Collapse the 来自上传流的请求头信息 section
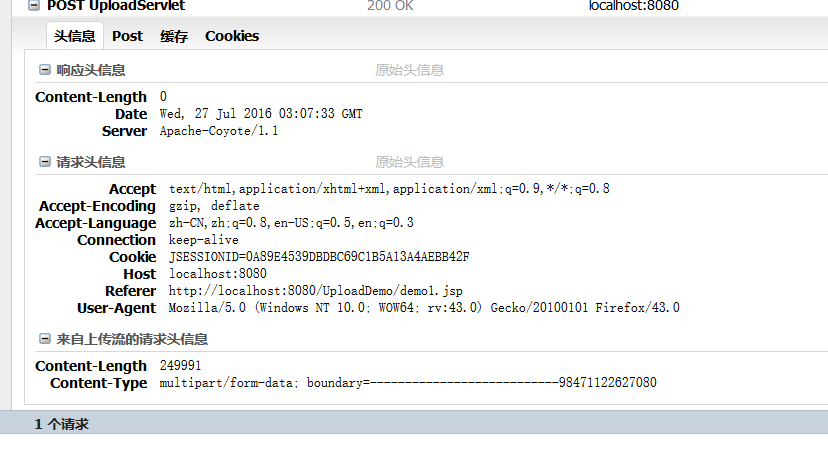 click(45, 339)
